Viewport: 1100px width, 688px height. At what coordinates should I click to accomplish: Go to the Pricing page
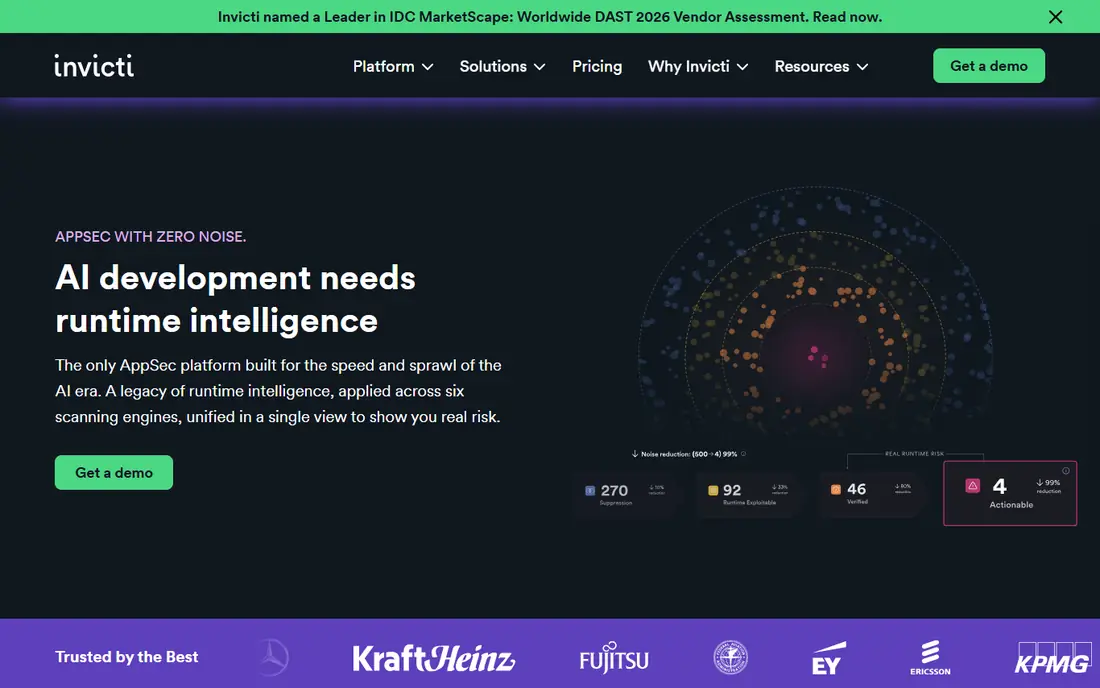(597, 66)
